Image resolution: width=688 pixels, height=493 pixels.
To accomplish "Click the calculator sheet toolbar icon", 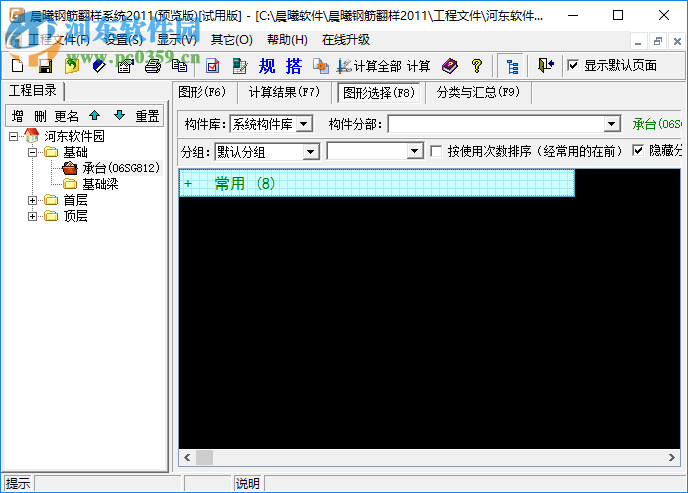I will pyautogui.click(x=240, y=66).
